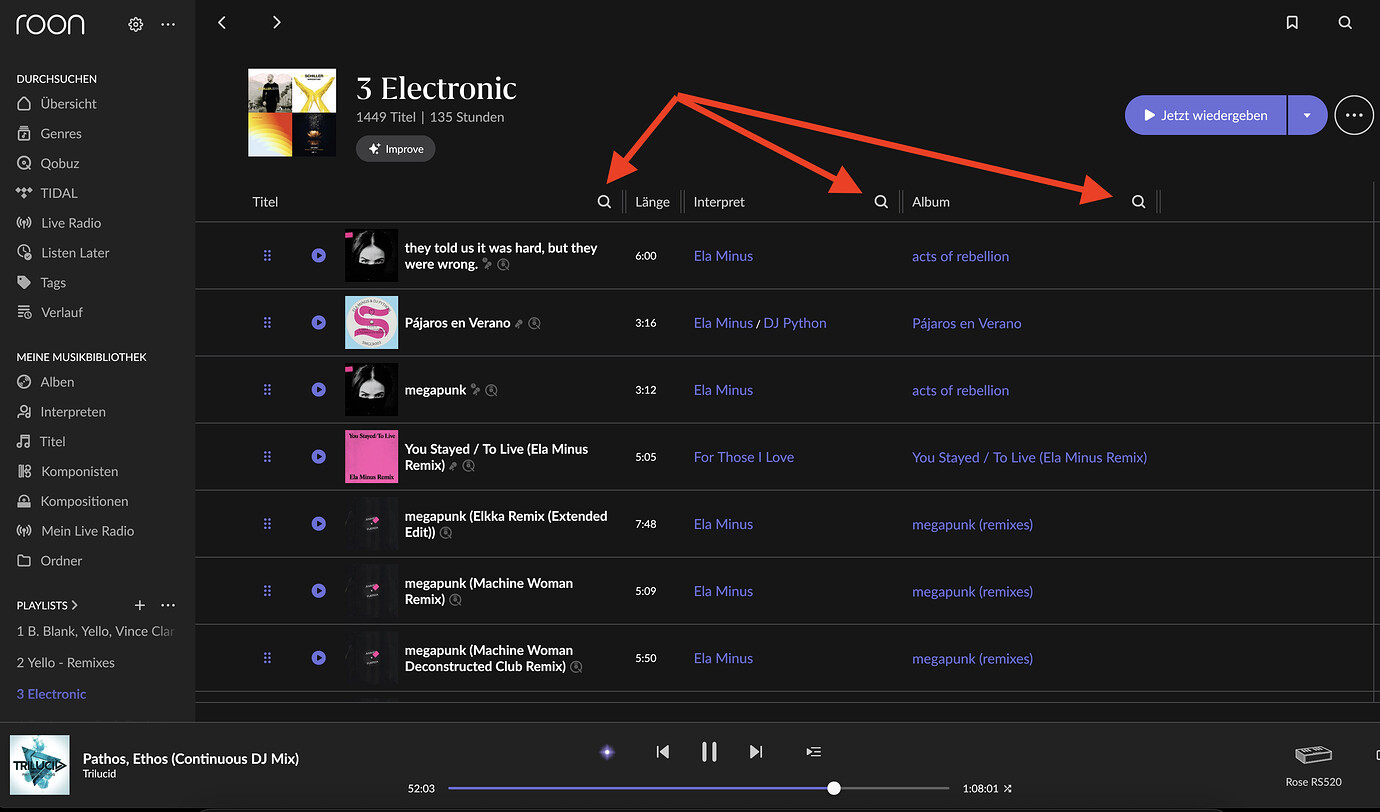Filter the Interpret column with its magnifier
This screenshot has width=1380, height=812.
[881, 202]
